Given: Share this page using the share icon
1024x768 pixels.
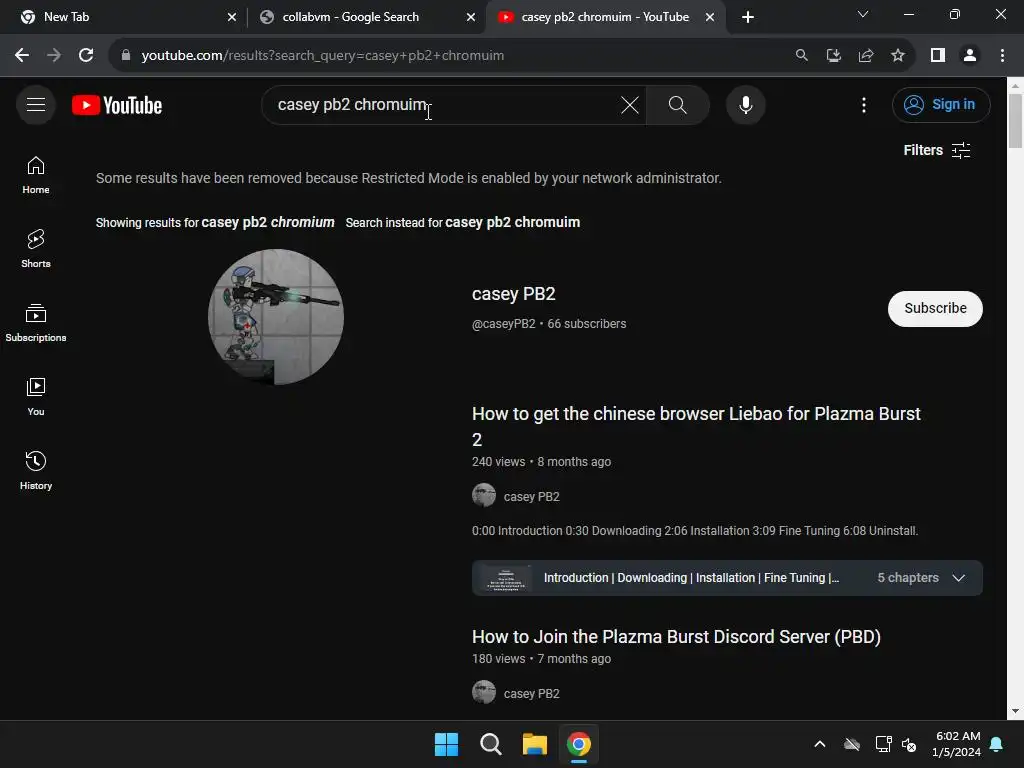Looking at the screenshot, I should (x=866, y=56).
